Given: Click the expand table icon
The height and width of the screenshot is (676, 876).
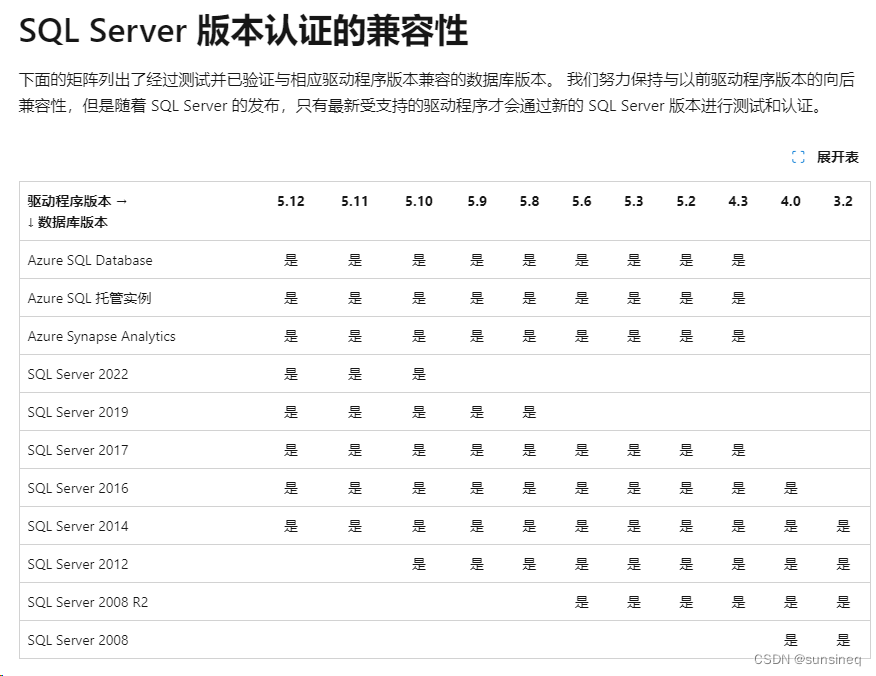Looking at the screenshot, I should click(x=798, y=158).
